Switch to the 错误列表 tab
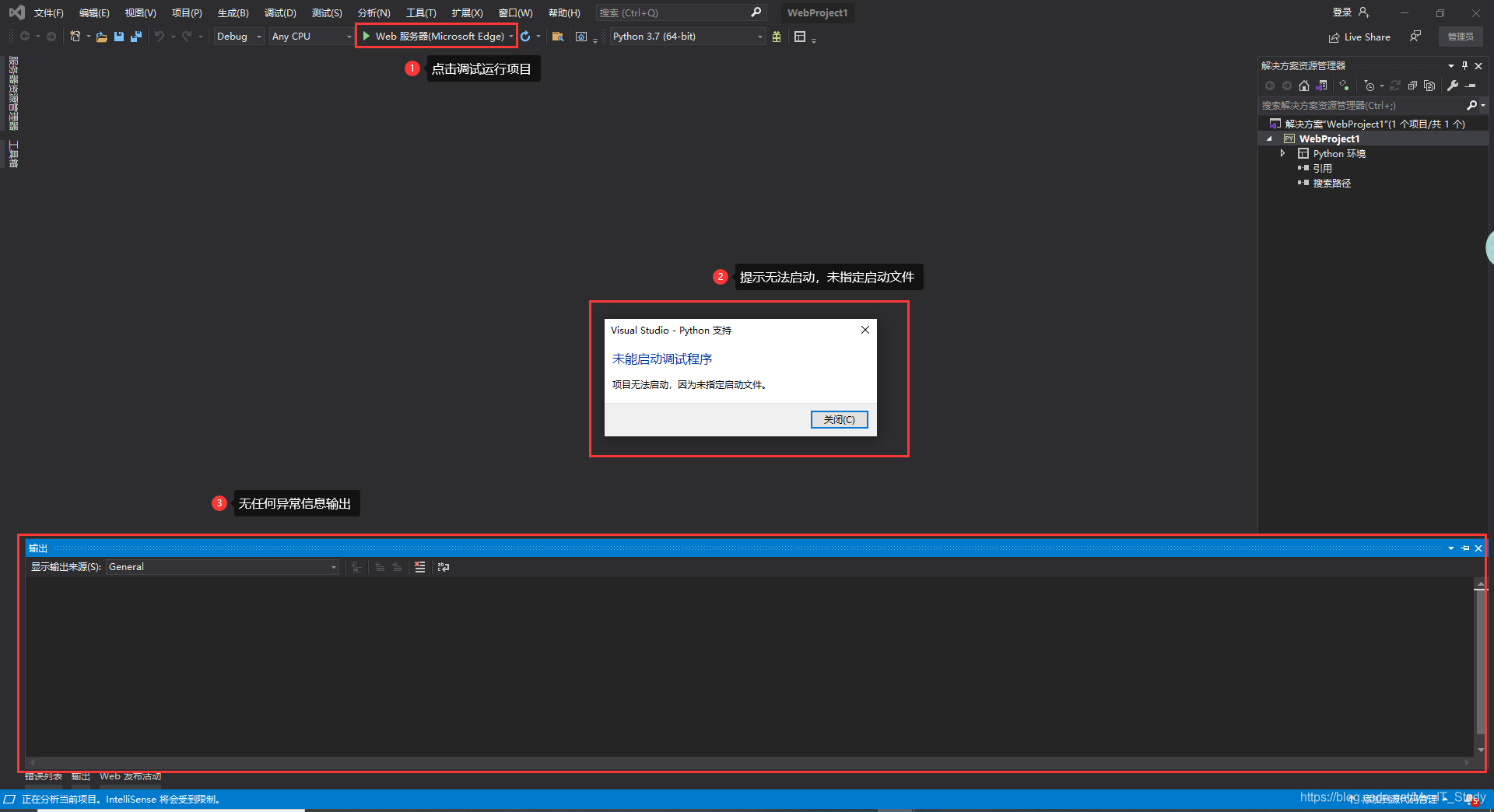1494x812 pixels. (44, 777)
